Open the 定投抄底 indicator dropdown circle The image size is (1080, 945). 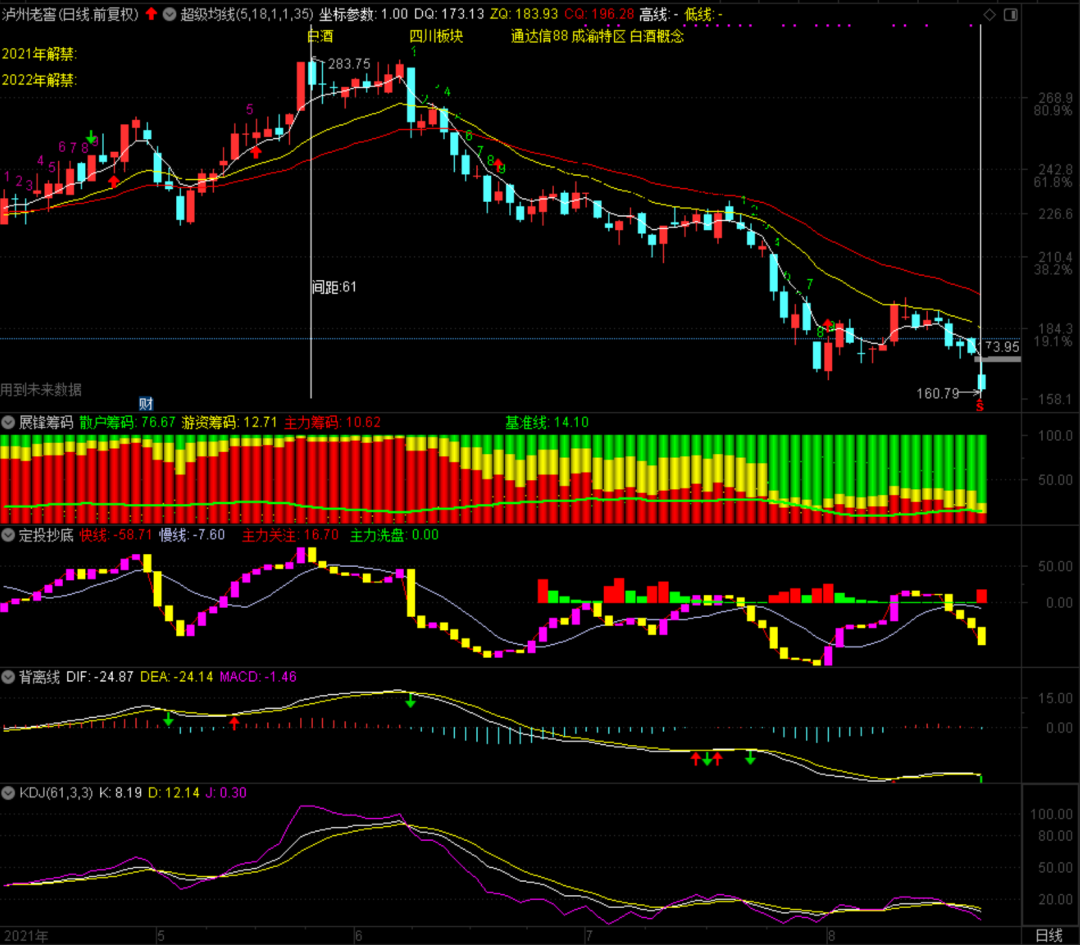8,535
